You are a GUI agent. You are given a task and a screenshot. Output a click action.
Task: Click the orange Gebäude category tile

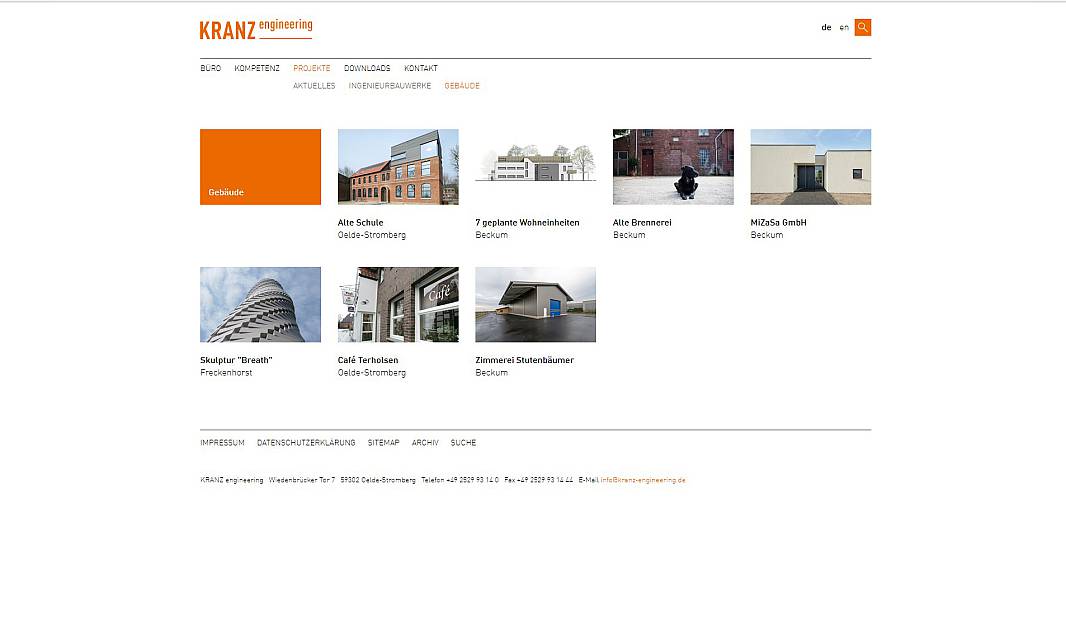(260, 167)
